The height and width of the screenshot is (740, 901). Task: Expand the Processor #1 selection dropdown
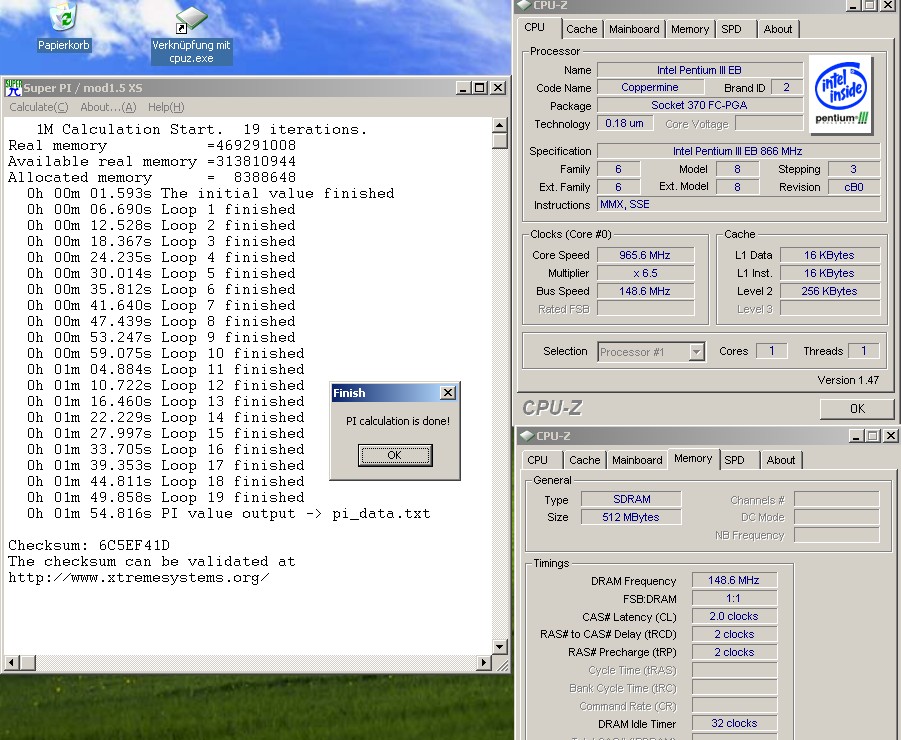(696, 352)
